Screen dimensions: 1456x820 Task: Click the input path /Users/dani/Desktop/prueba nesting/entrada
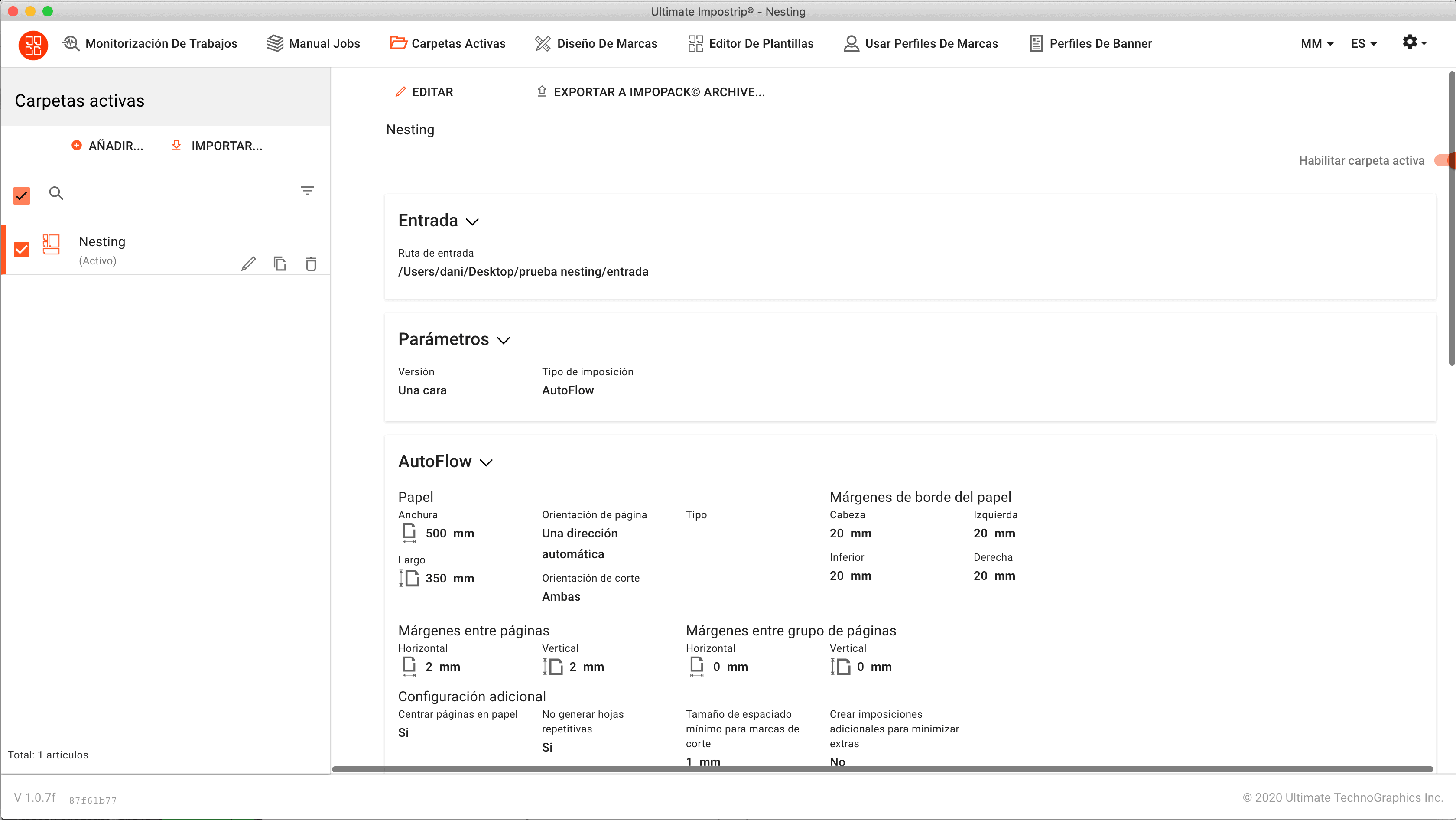point(523,272)
